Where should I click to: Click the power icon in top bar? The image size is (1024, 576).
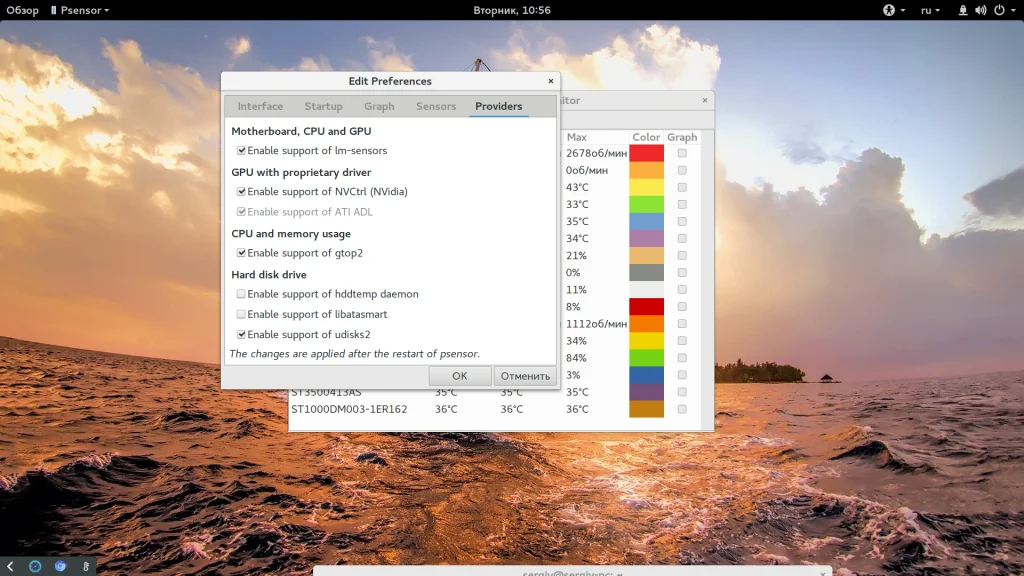[1000, 10]
